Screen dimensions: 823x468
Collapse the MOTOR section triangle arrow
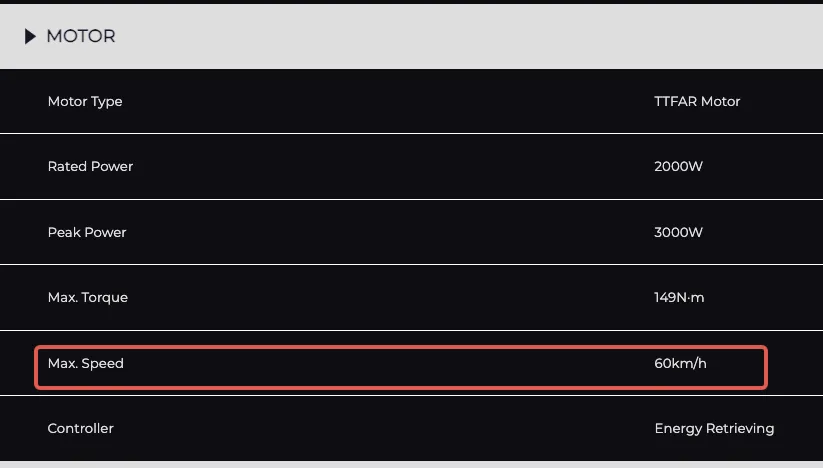click(x=30, y=37)
